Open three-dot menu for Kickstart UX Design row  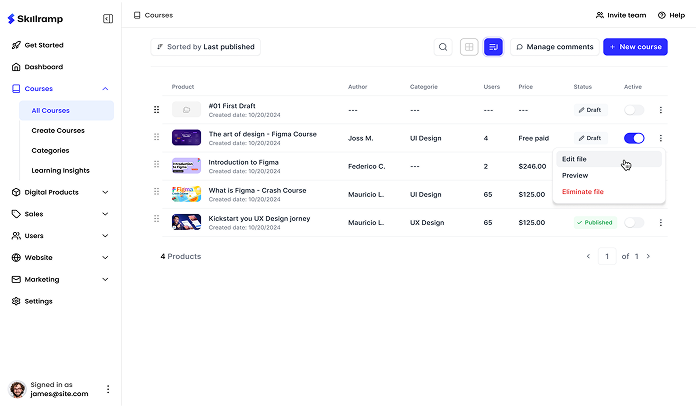click(660, 222)
